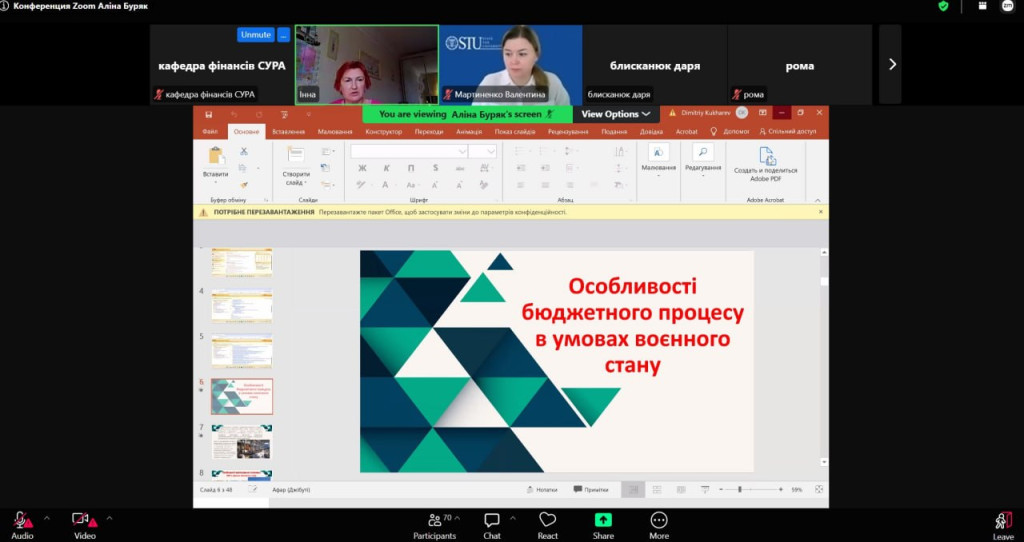The image size is (1024, 542).
Task: Toggle Italic (К) formatting
Action: coord(387,168)
